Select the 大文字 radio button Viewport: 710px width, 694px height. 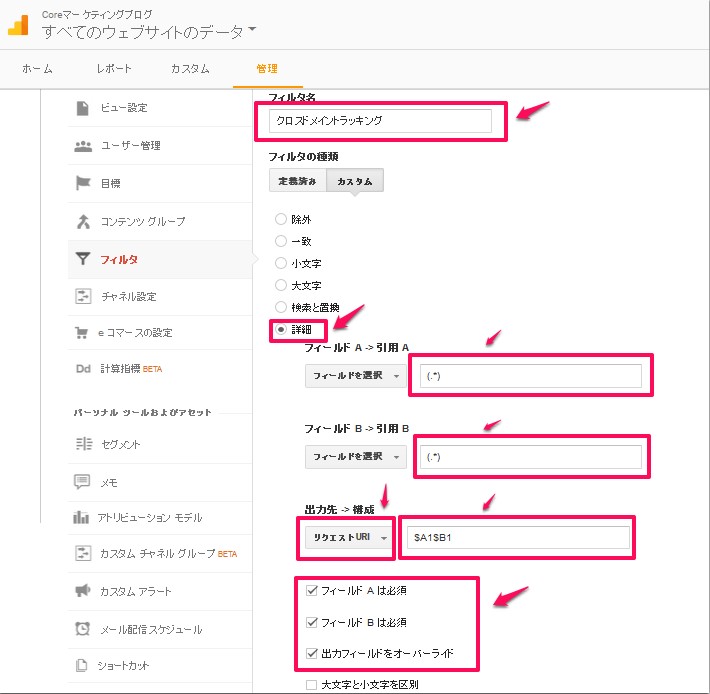[x=281, y=285]
